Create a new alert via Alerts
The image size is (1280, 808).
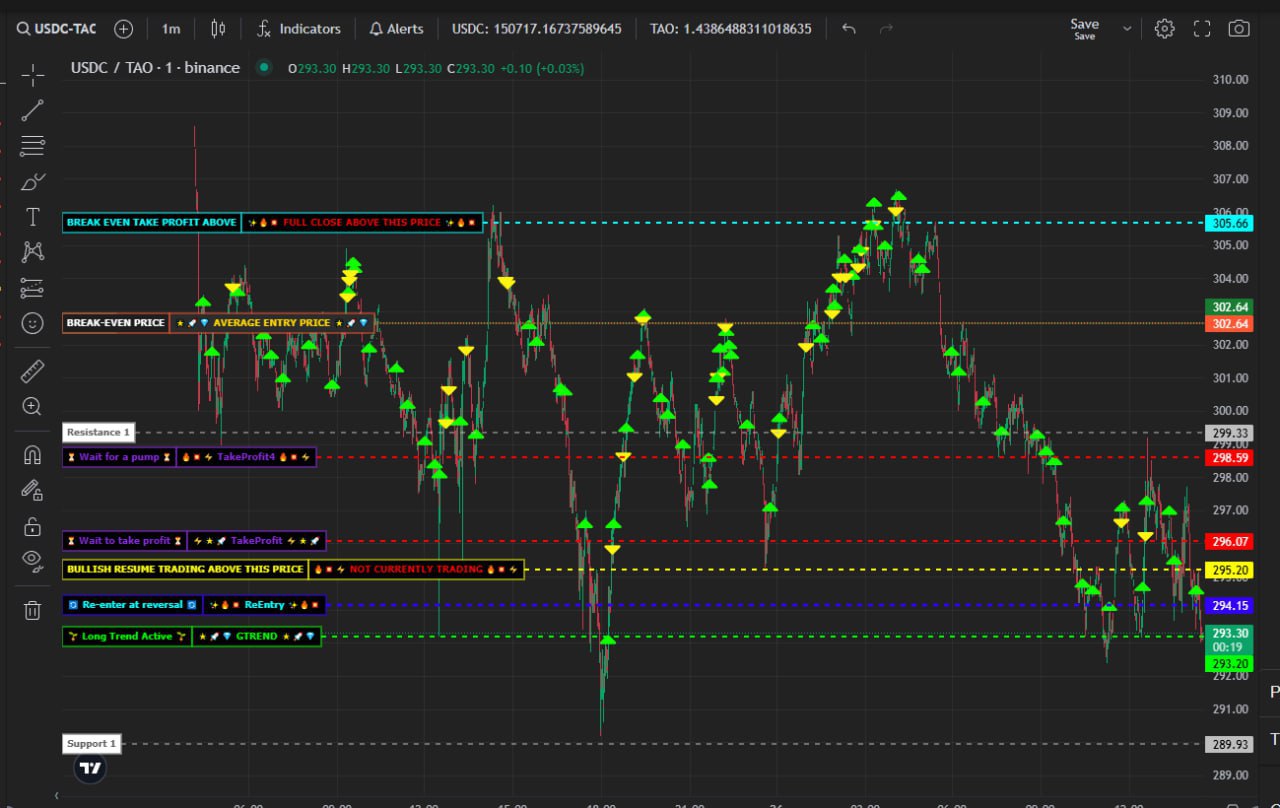pos(396,29)
